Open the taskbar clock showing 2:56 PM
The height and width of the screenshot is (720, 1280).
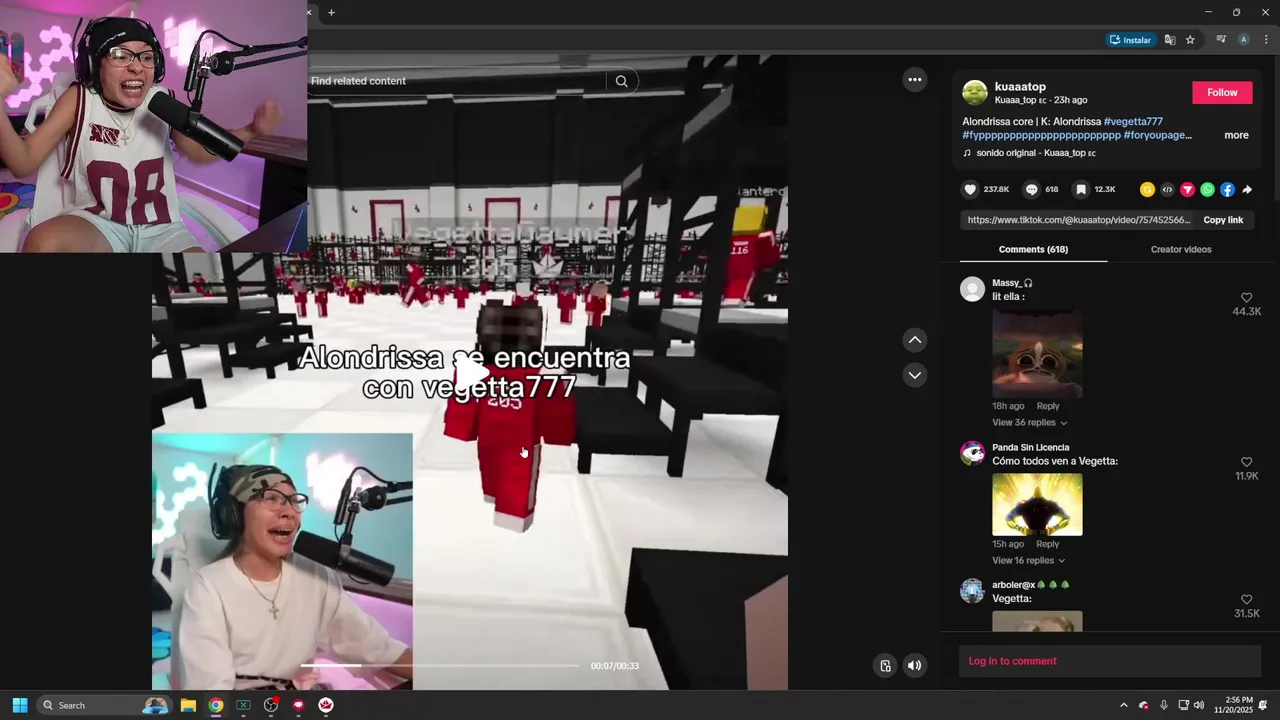tap(1234, 705)
